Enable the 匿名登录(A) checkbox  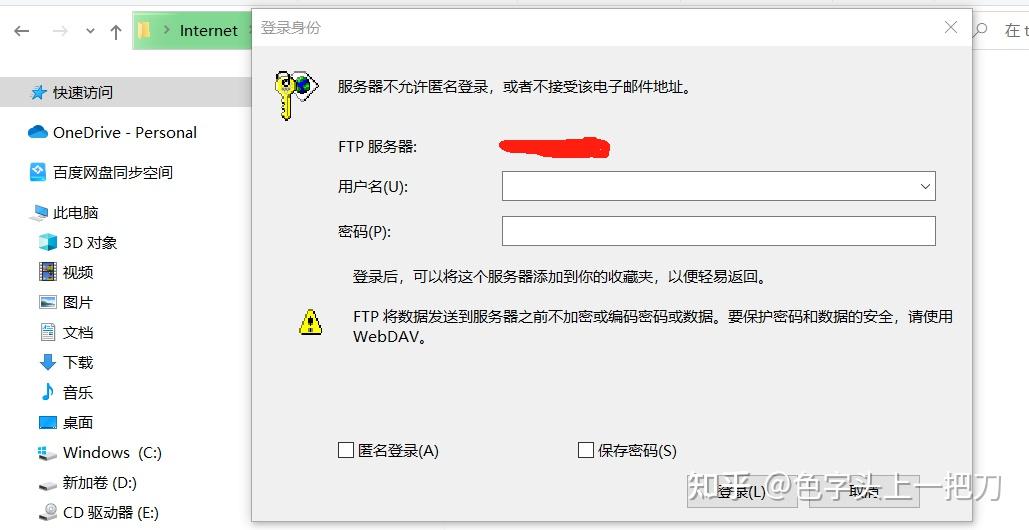(x=346, y=450)
